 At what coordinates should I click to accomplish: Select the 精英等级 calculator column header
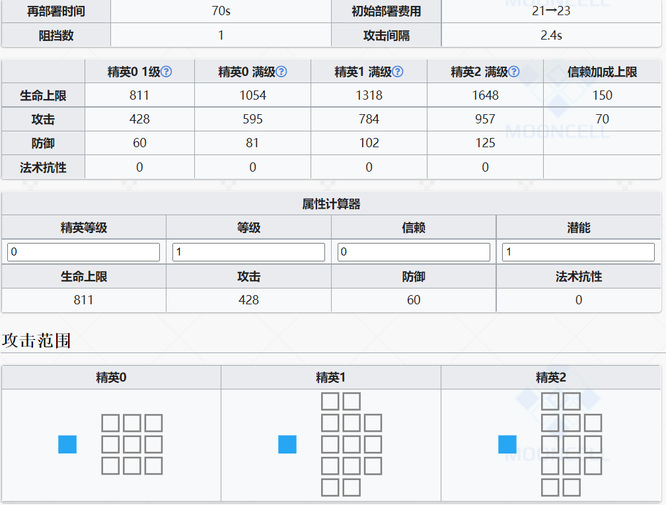pos(84,228)
